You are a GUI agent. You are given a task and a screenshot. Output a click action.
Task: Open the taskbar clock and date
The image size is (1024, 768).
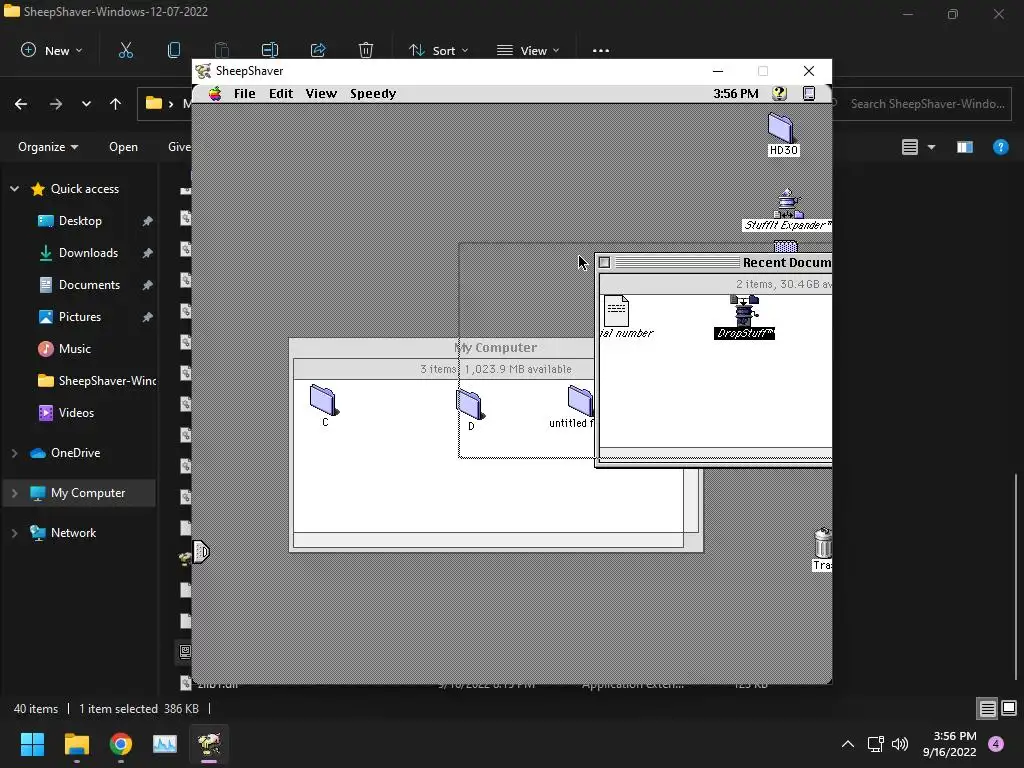[x=950, y=744]
